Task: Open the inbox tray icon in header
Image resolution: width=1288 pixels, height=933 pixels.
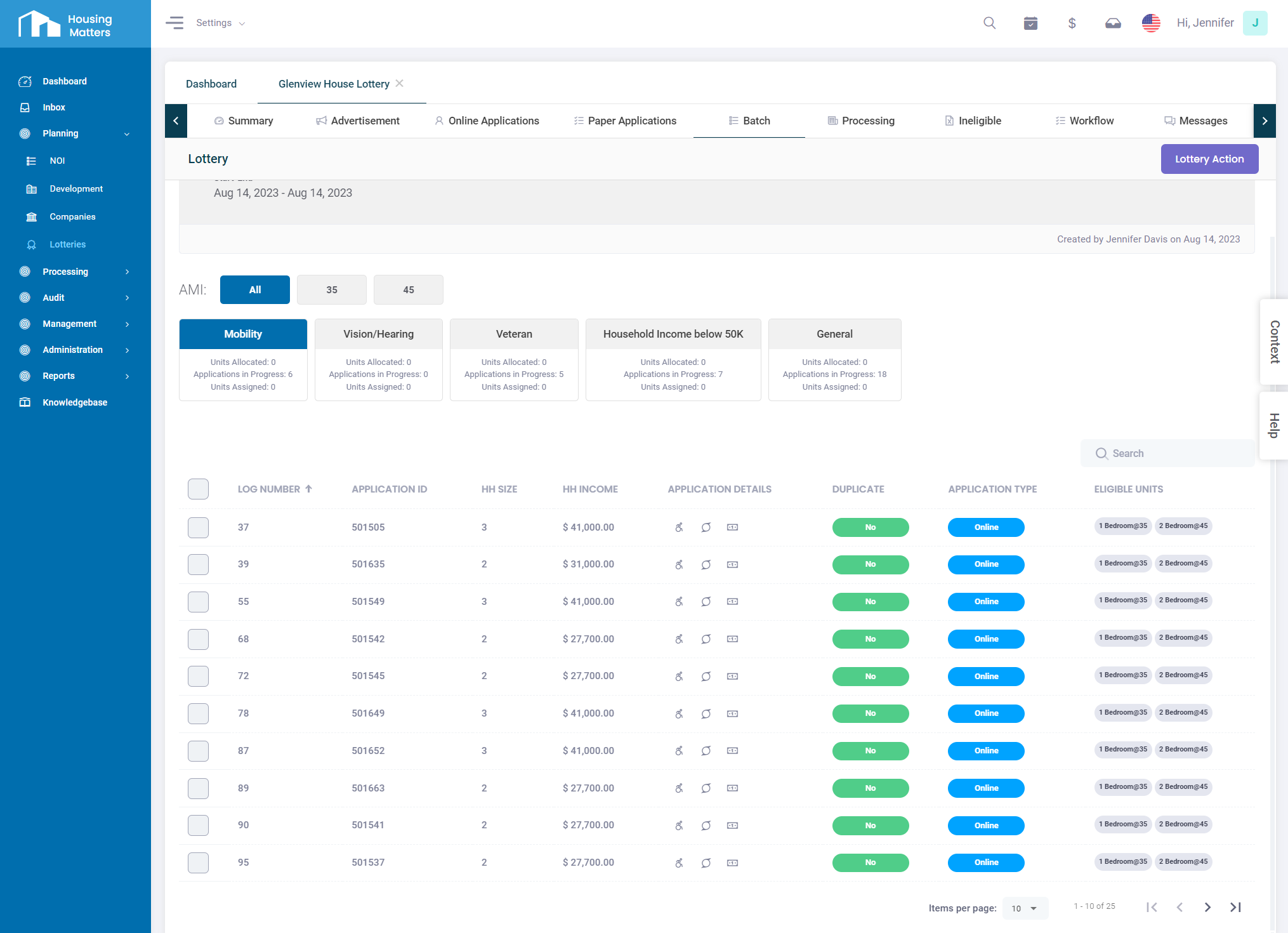Action: [1112, 23]
